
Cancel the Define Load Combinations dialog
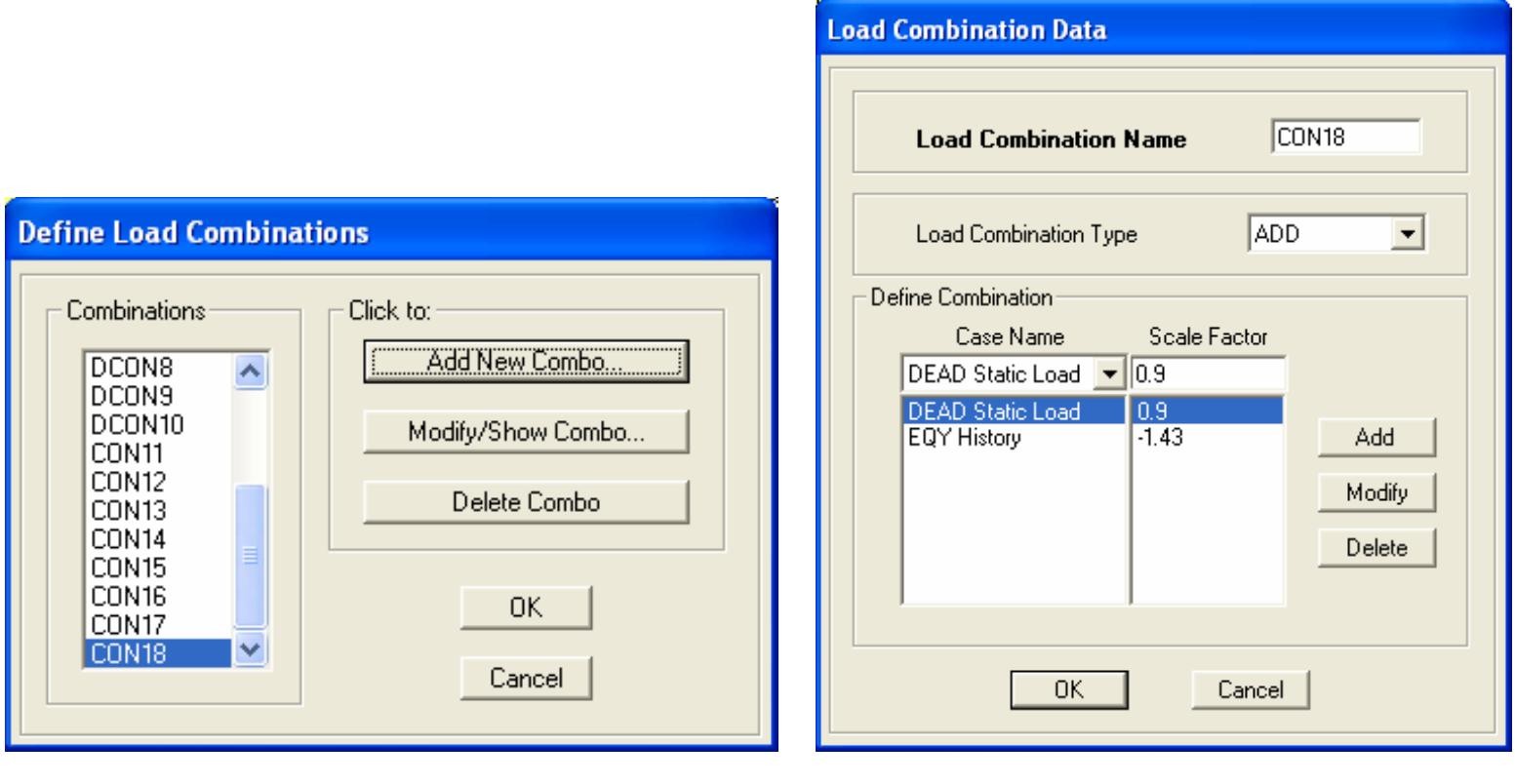pyautogui.click(x=526, y=679)
